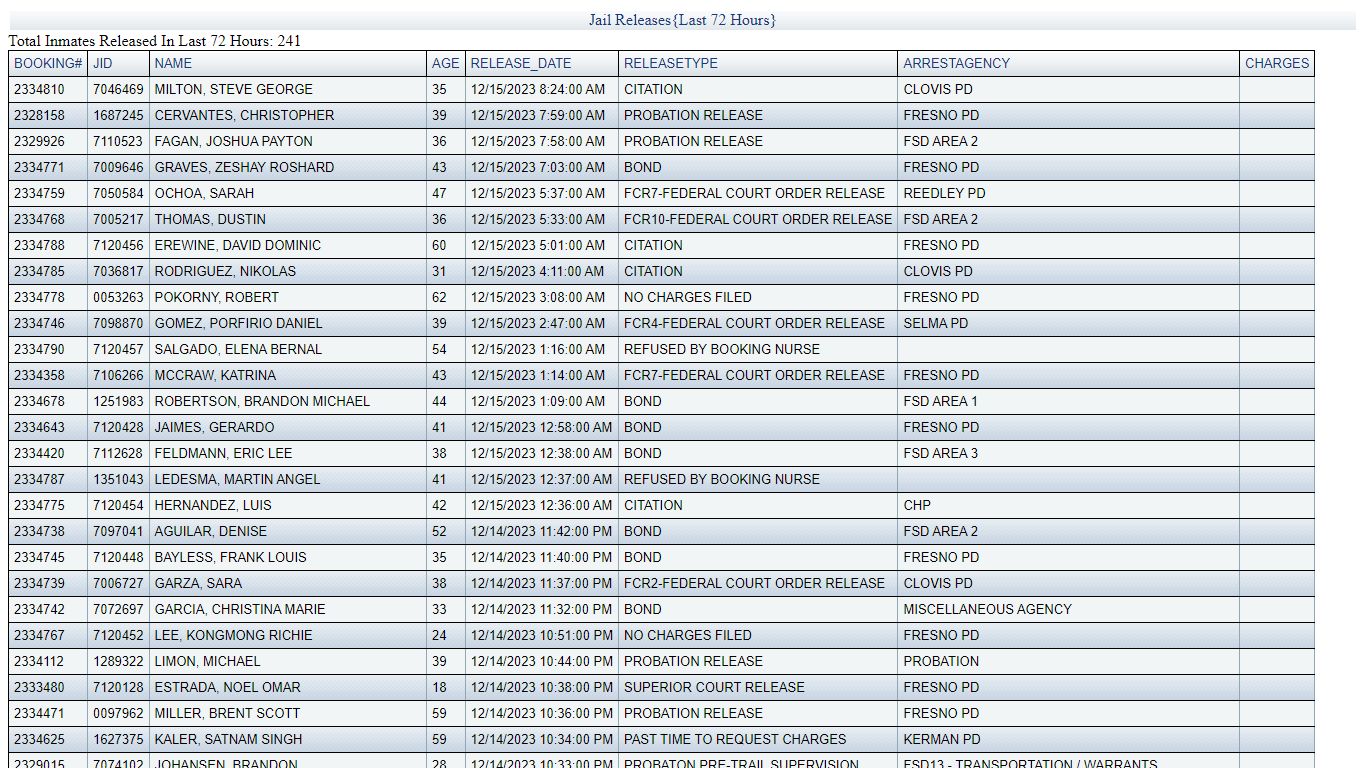Select name EREWINE, DAVID DOMINIC
The image size is (1366, 768).
pyautogui.click(x=238, y=245)
